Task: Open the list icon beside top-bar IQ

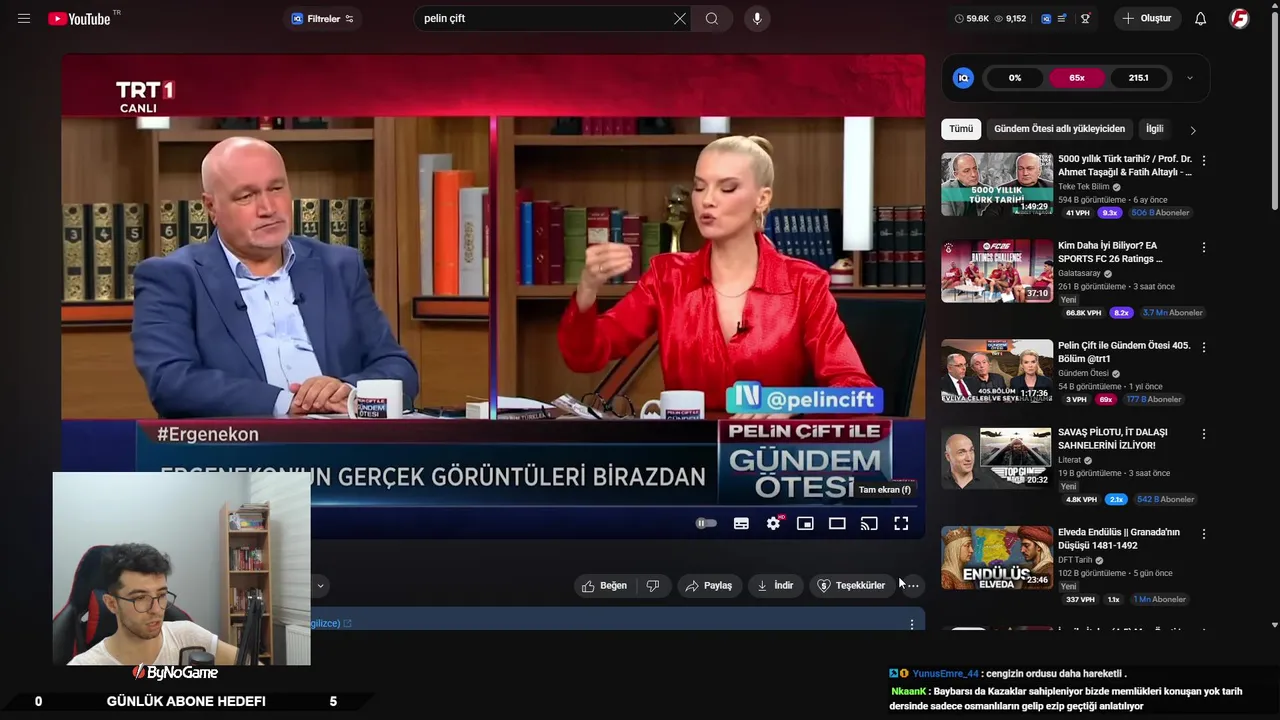Action: pos(1062,18)
